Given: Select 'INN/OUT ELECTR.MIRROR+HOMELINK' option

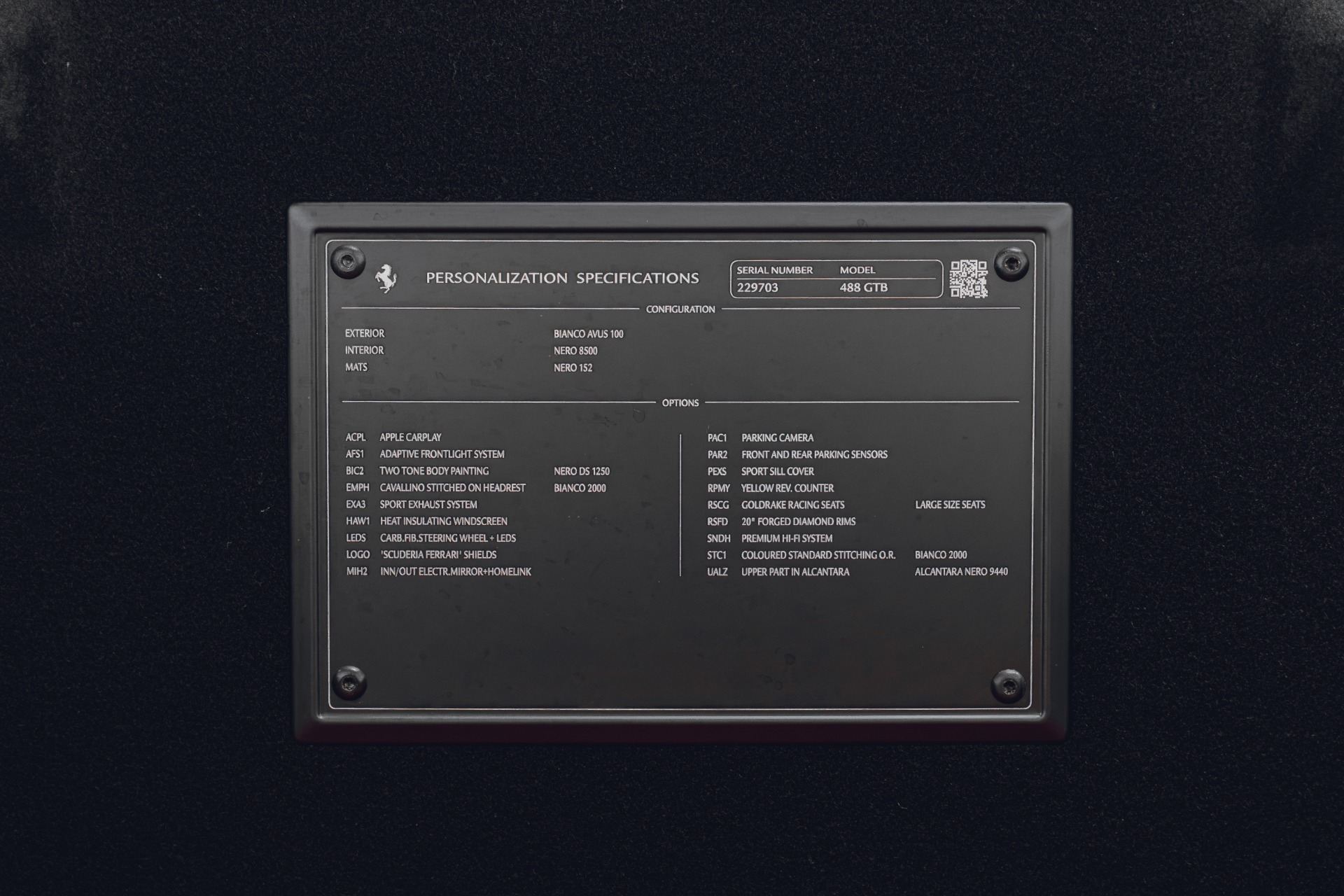Looking at the screenshot, I should (456, 571).
